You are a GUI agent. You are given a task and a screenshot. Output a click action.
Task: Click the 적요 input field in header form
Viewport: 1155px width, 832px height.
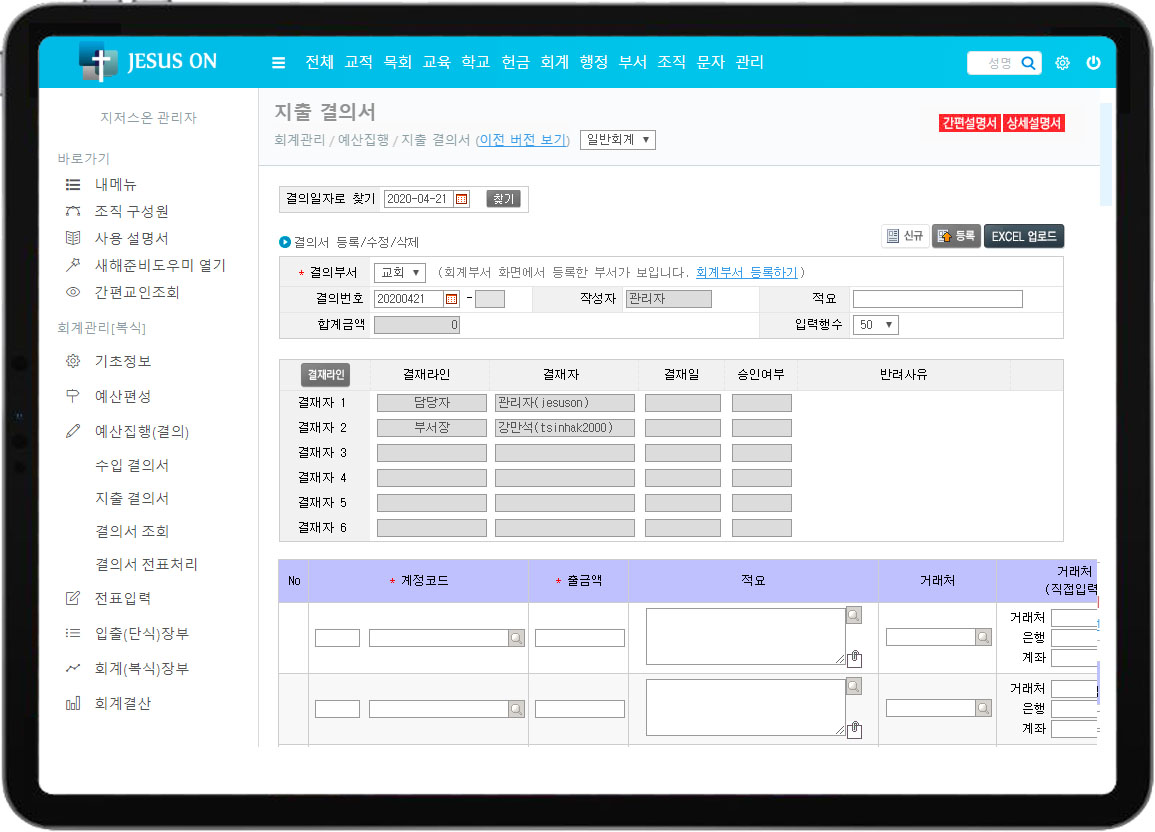point(937,299)
